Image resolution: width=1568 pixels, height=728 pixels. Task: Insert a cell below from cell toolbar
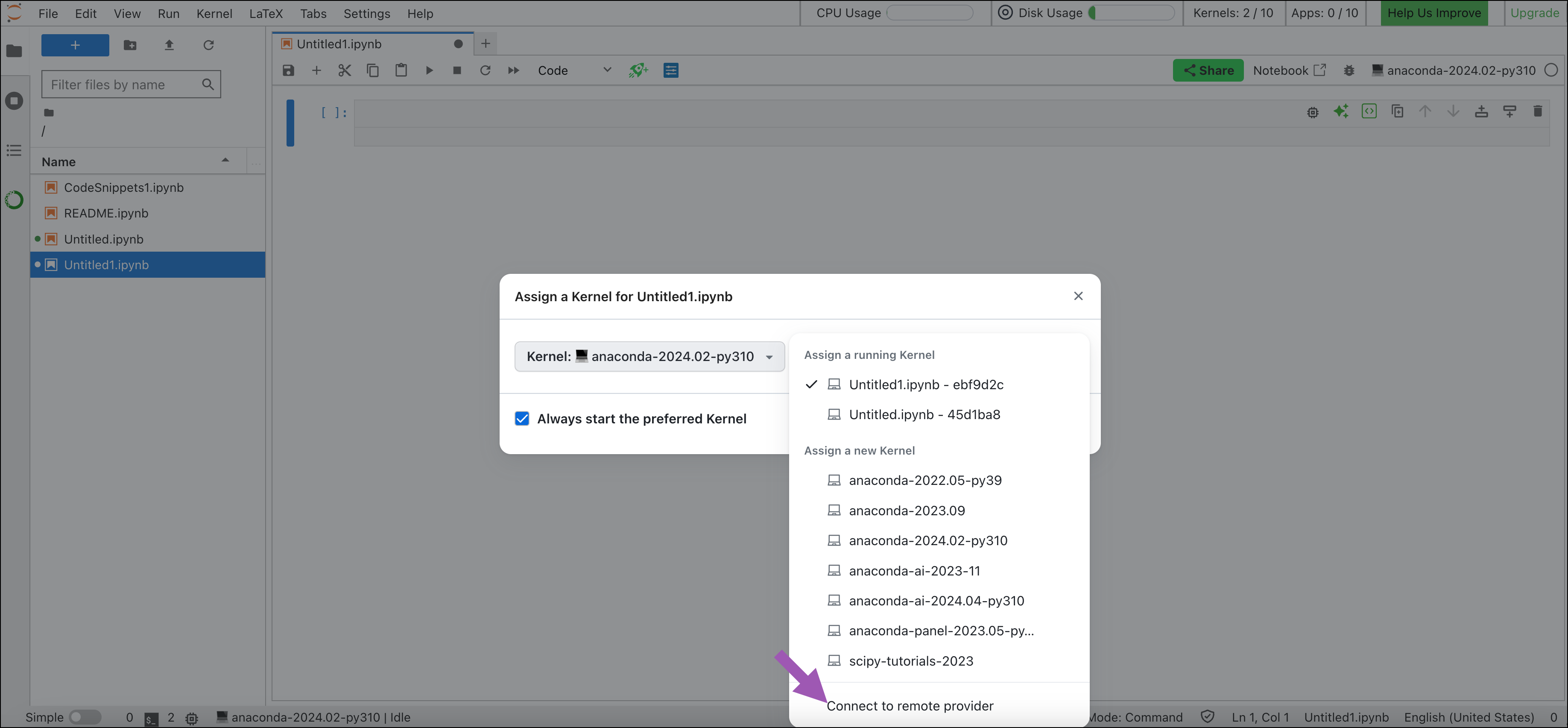pos(1510,112)
